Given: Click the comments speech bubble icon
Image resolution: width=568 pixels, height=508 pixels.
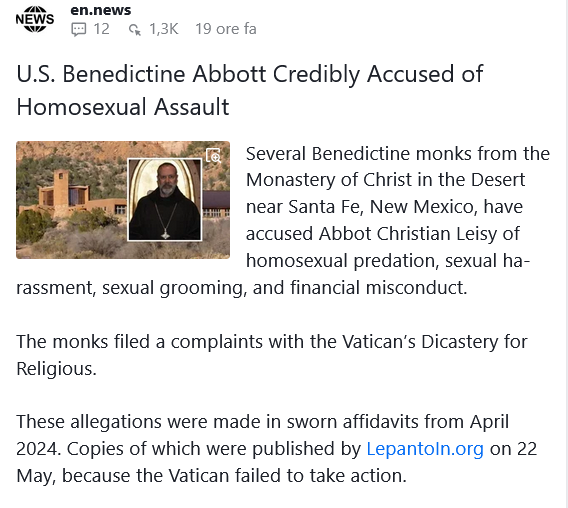Looking at the screenshot, I should click(x=78, y=29).
